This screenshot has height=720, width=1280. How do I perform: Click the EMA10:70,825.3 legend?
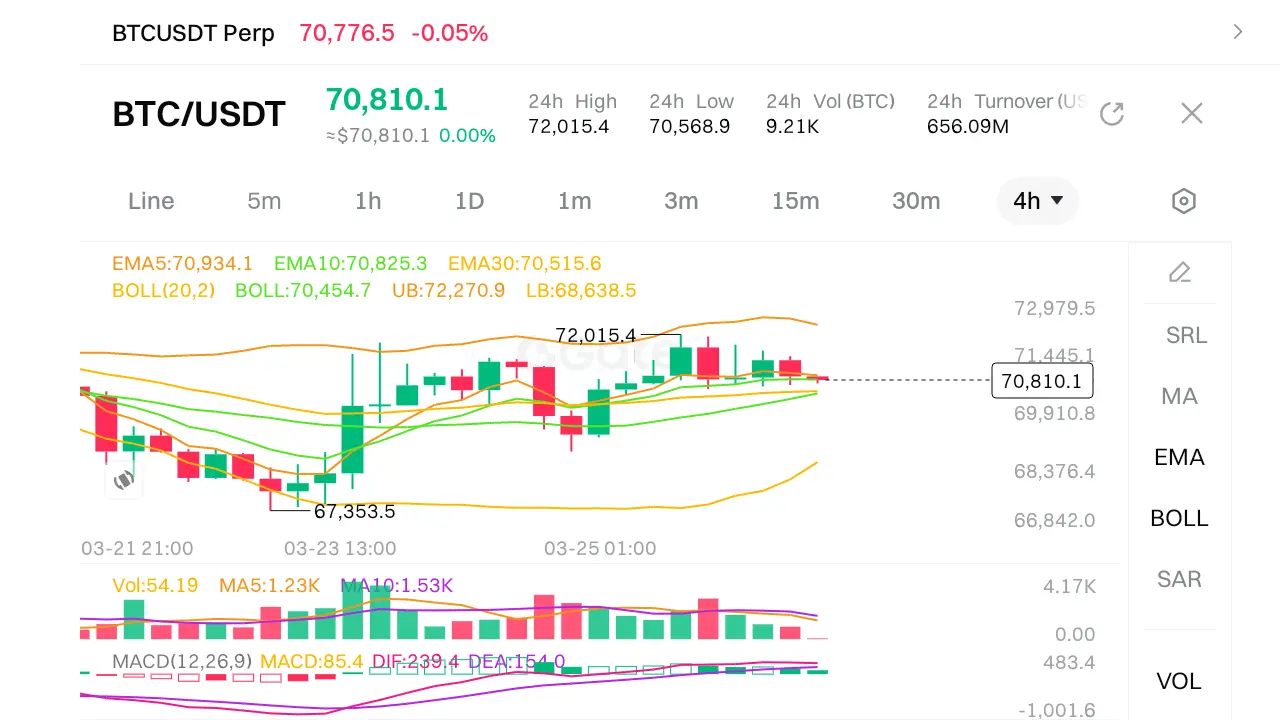(351, 264)
